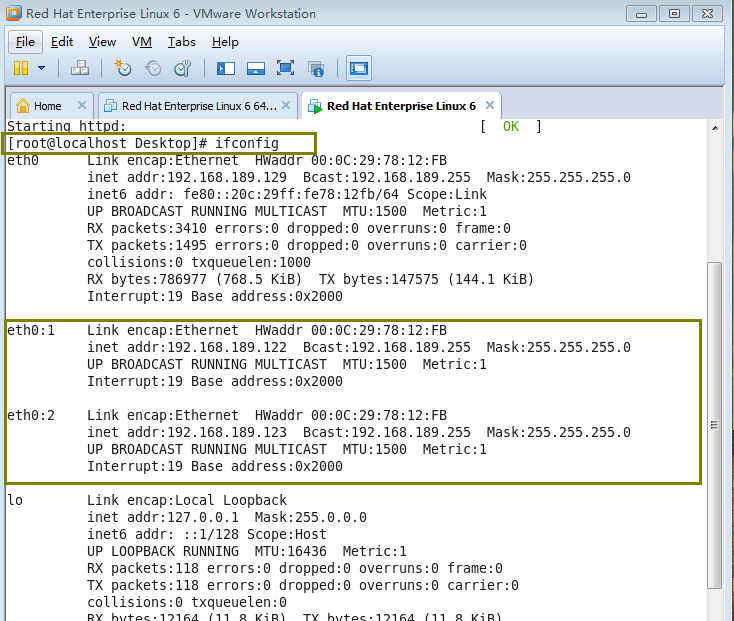Click inet addr:192.168.189.123 text

[187, 432]
